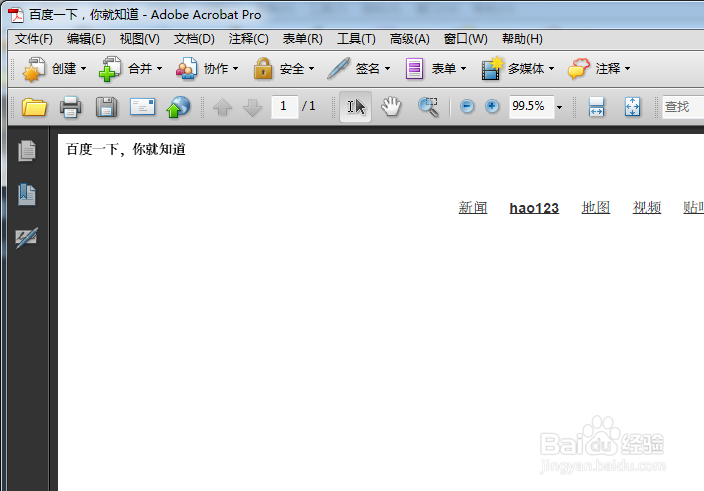Fit page width scrolling icon

596,107
